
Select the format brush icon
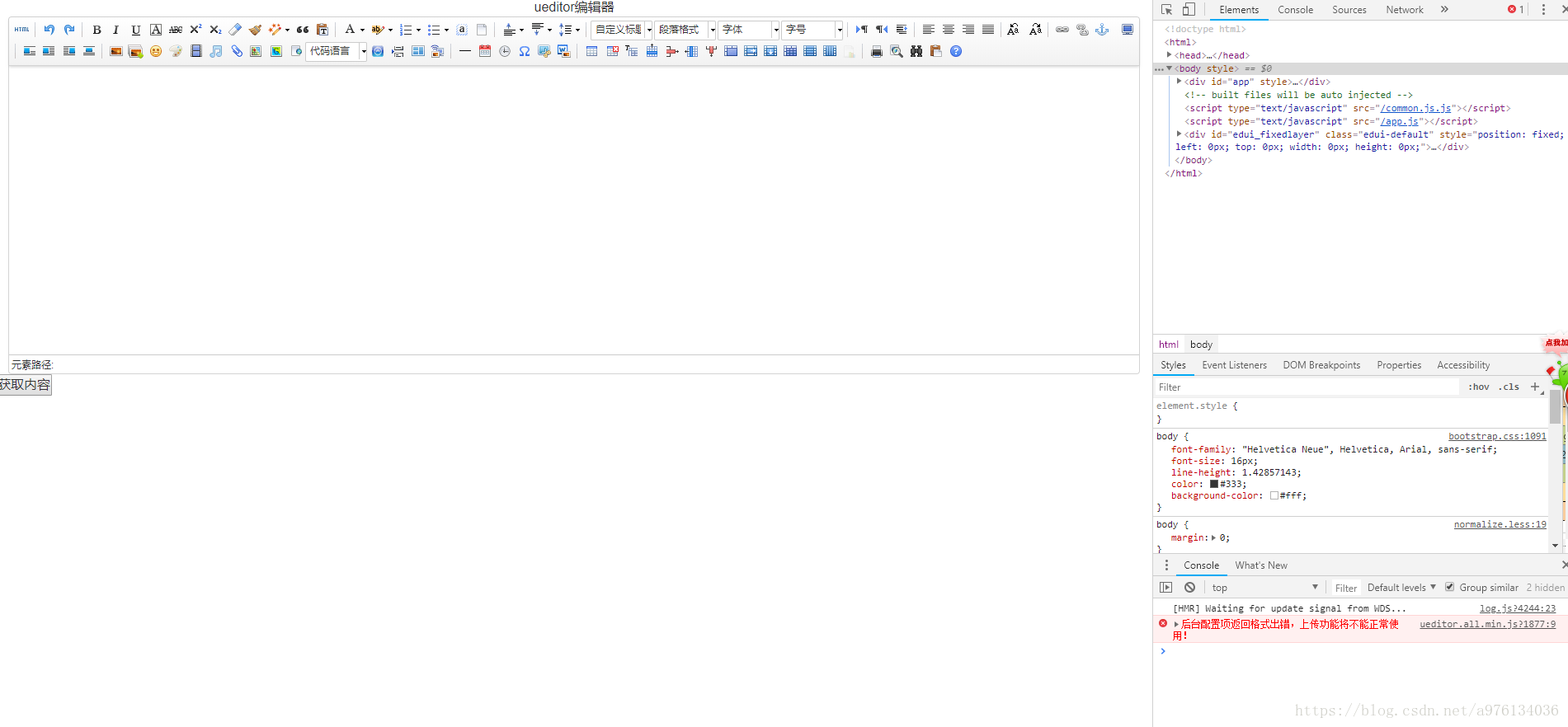255,30
